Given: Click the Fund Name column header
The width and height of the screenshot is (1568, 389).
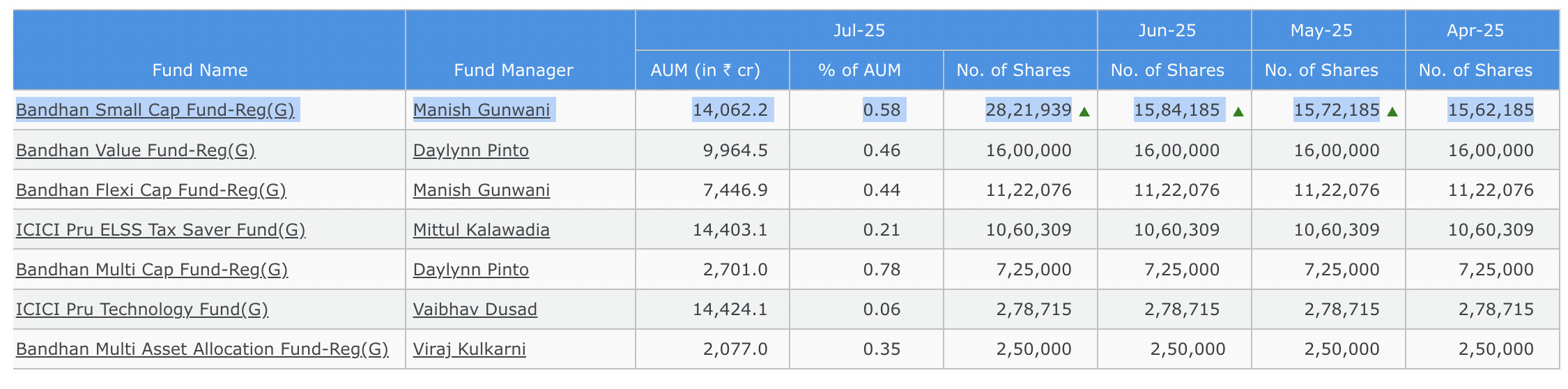Looking at the screenshot, I should tap(200, 70).
